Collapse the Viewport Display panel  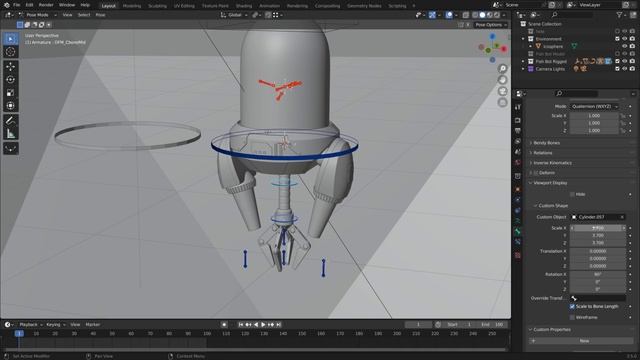(x=550, y=183)
